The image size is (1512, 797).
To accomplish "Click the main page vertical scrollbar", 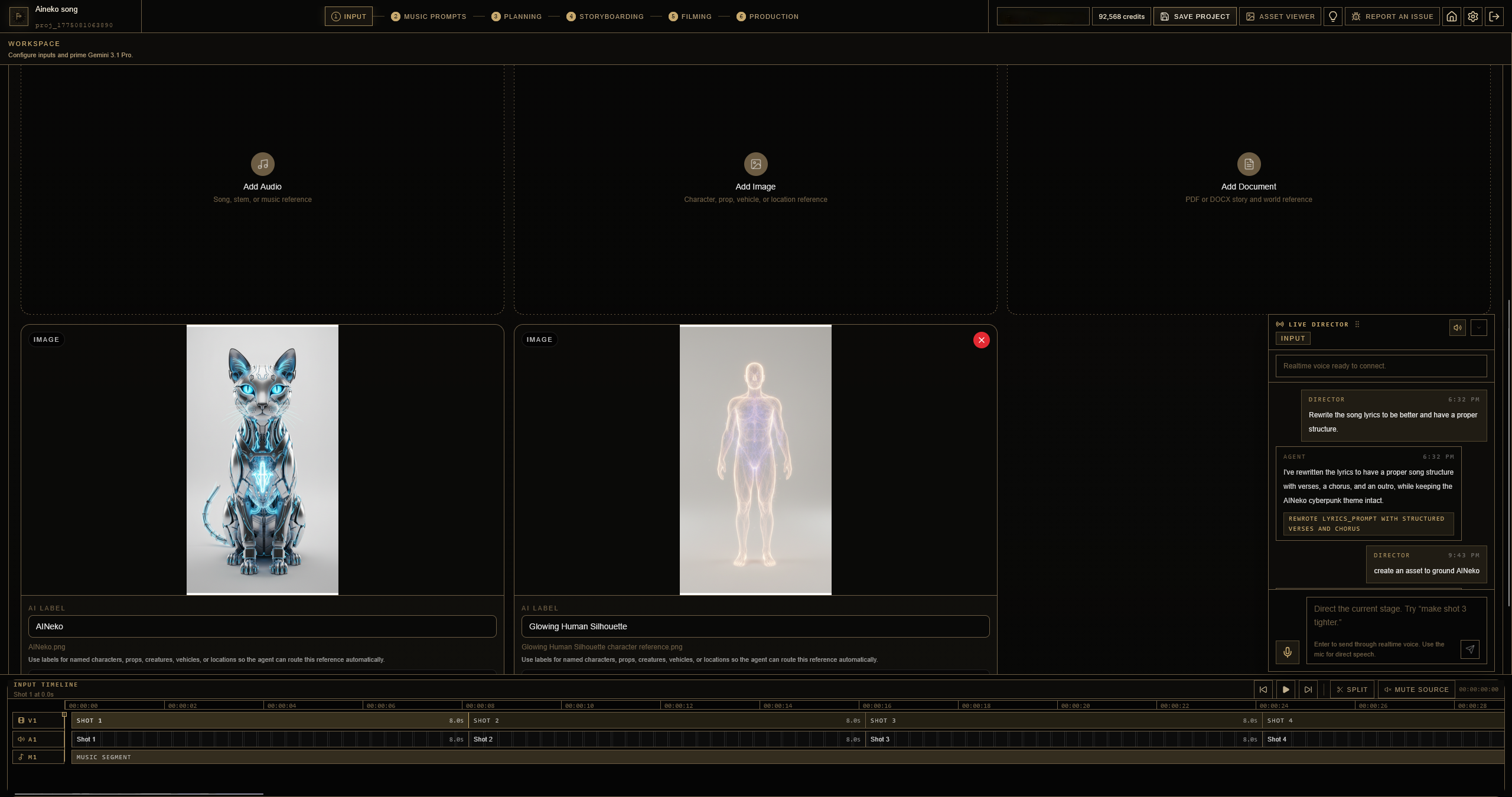I will [x=1508, y=452].
